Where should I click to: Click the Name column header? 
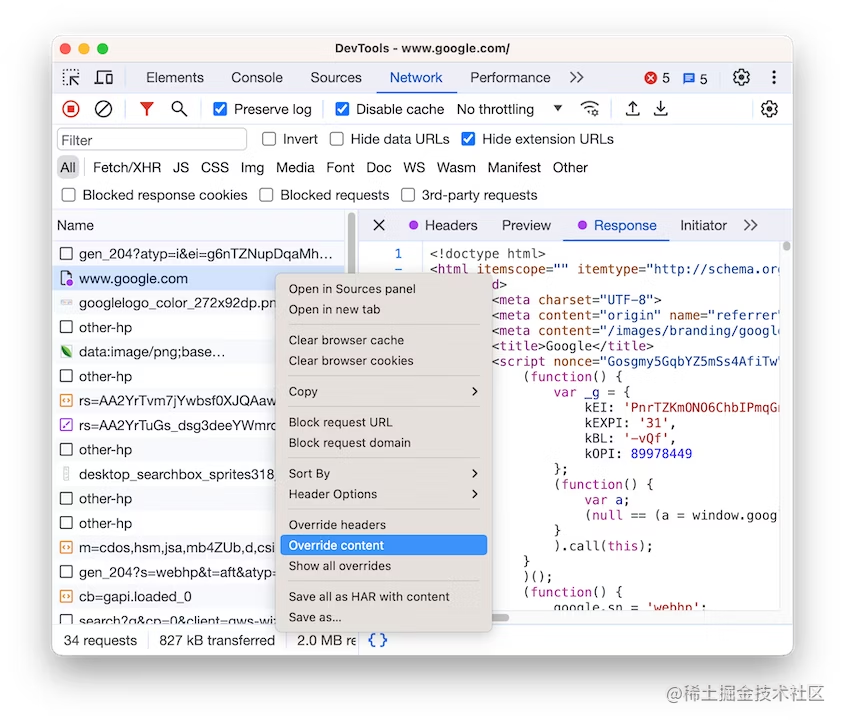click(199, 225)
